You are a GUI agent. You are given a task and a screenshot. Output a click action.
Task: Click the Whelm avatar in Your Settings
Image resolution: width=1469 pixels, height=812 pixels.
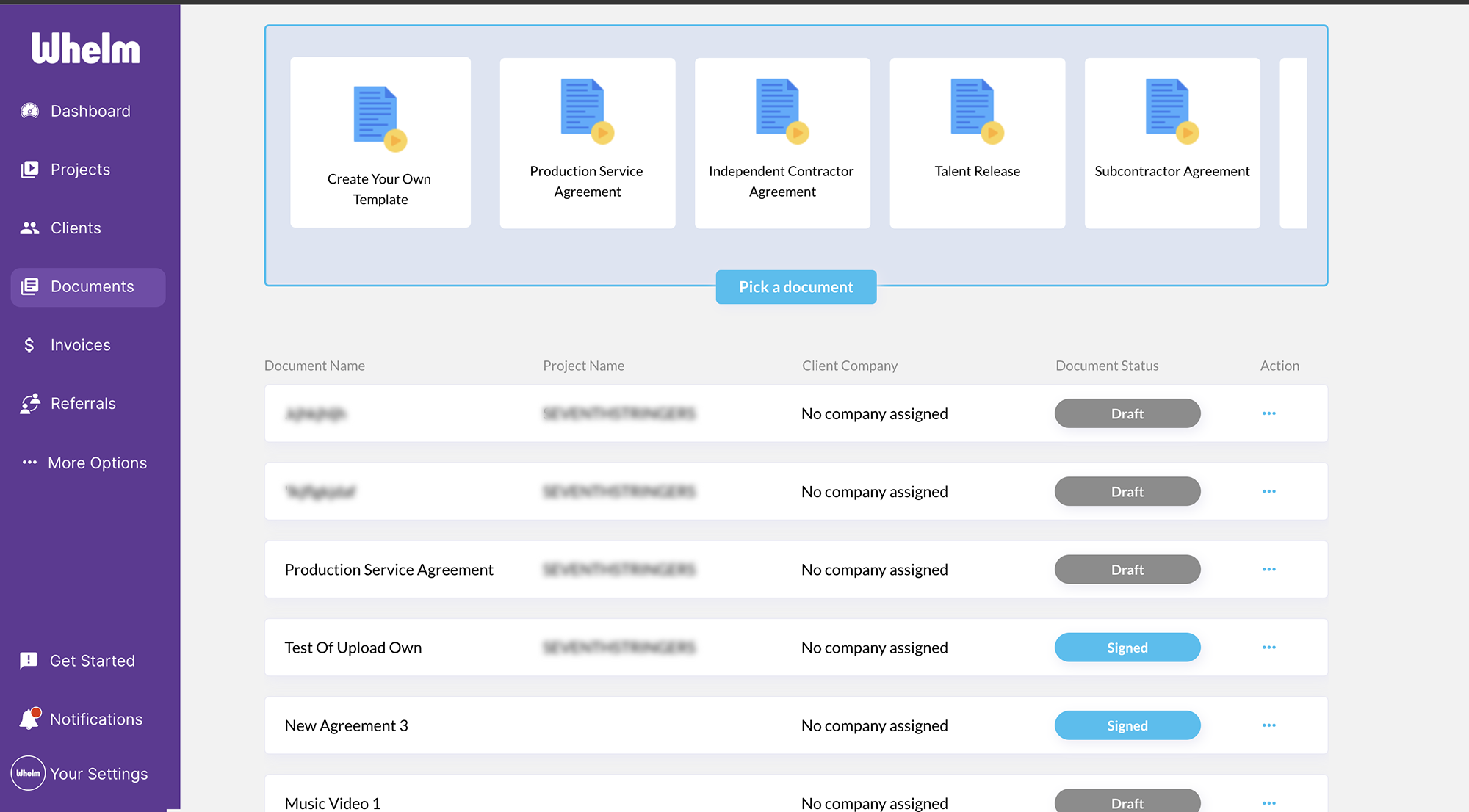pyautogui.click(x=28, y=773)
